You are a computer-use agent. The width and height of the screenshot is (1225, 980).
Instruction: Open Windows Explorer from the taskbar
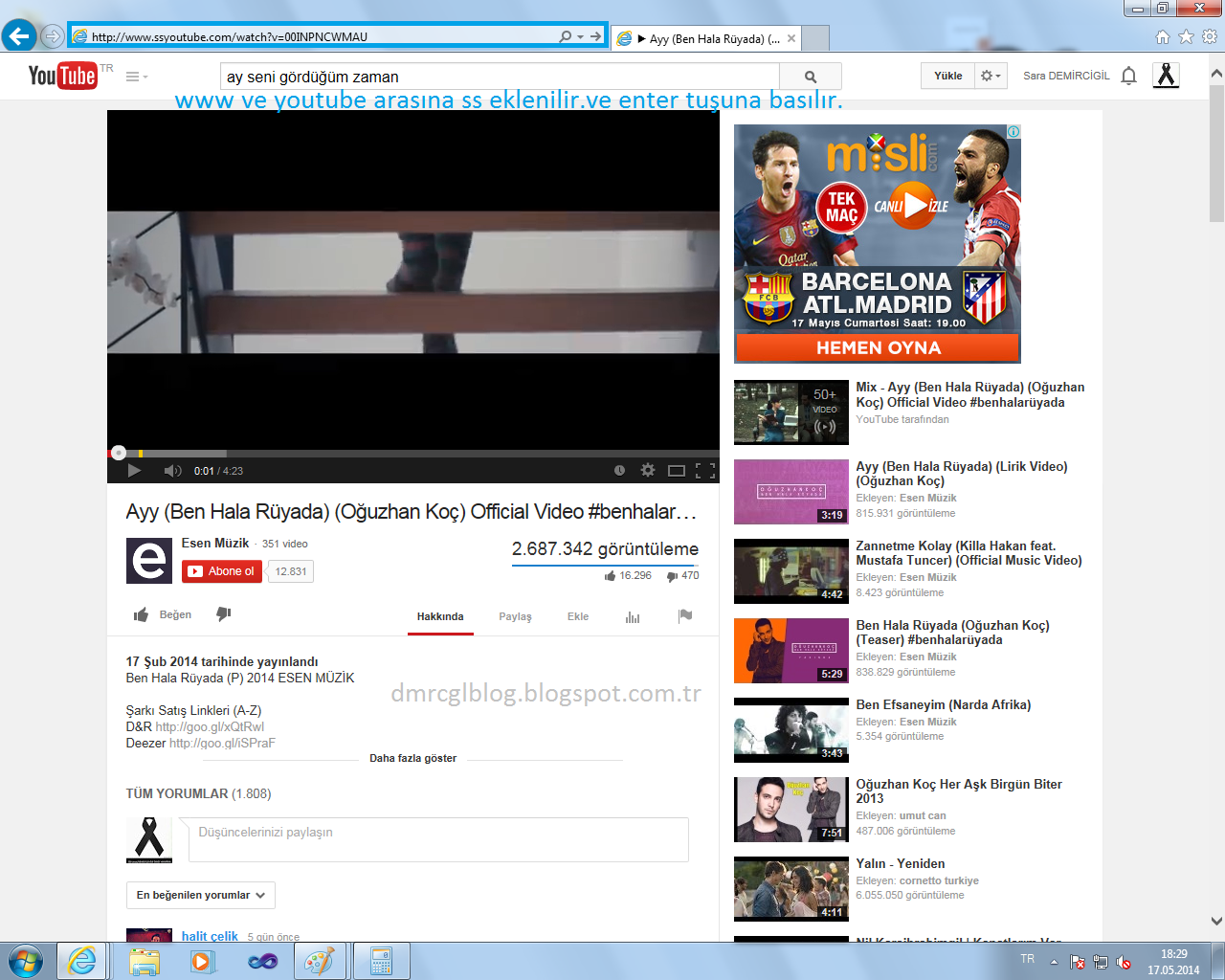[144, 961]
